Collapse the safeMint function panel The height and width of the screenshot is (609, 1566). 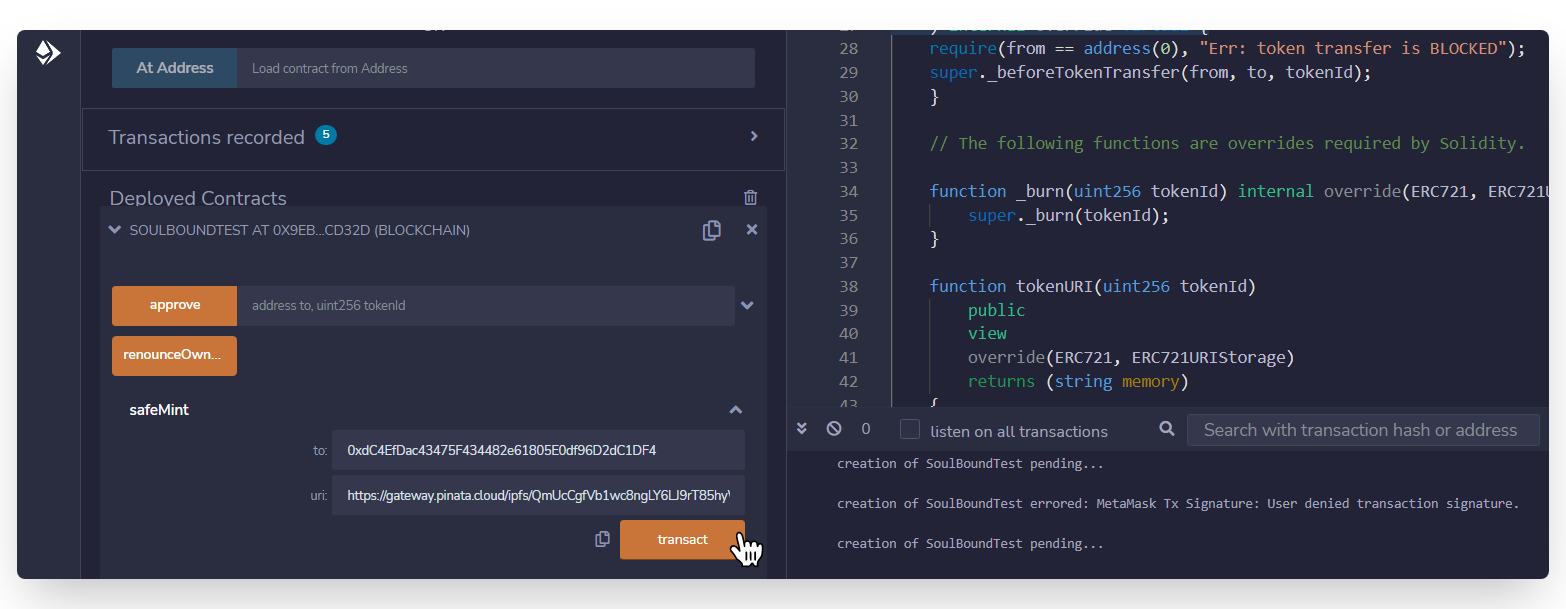(x=735, y=410)
